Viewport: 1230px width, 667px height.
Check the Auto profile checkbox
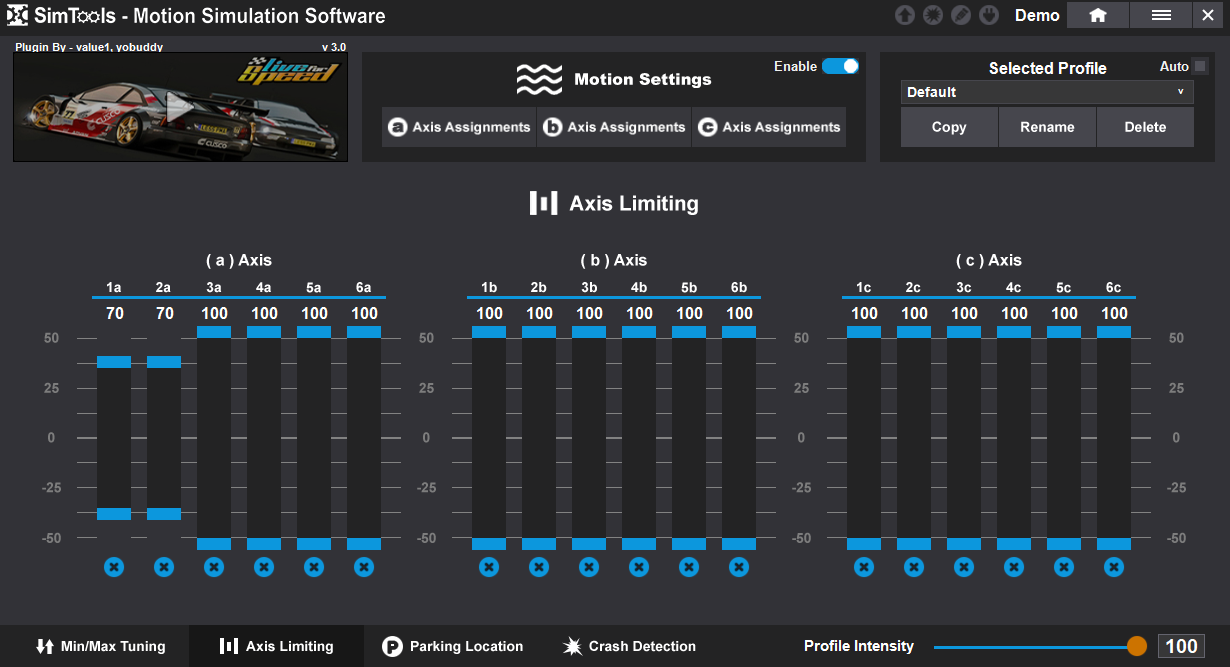[1200, 66]
